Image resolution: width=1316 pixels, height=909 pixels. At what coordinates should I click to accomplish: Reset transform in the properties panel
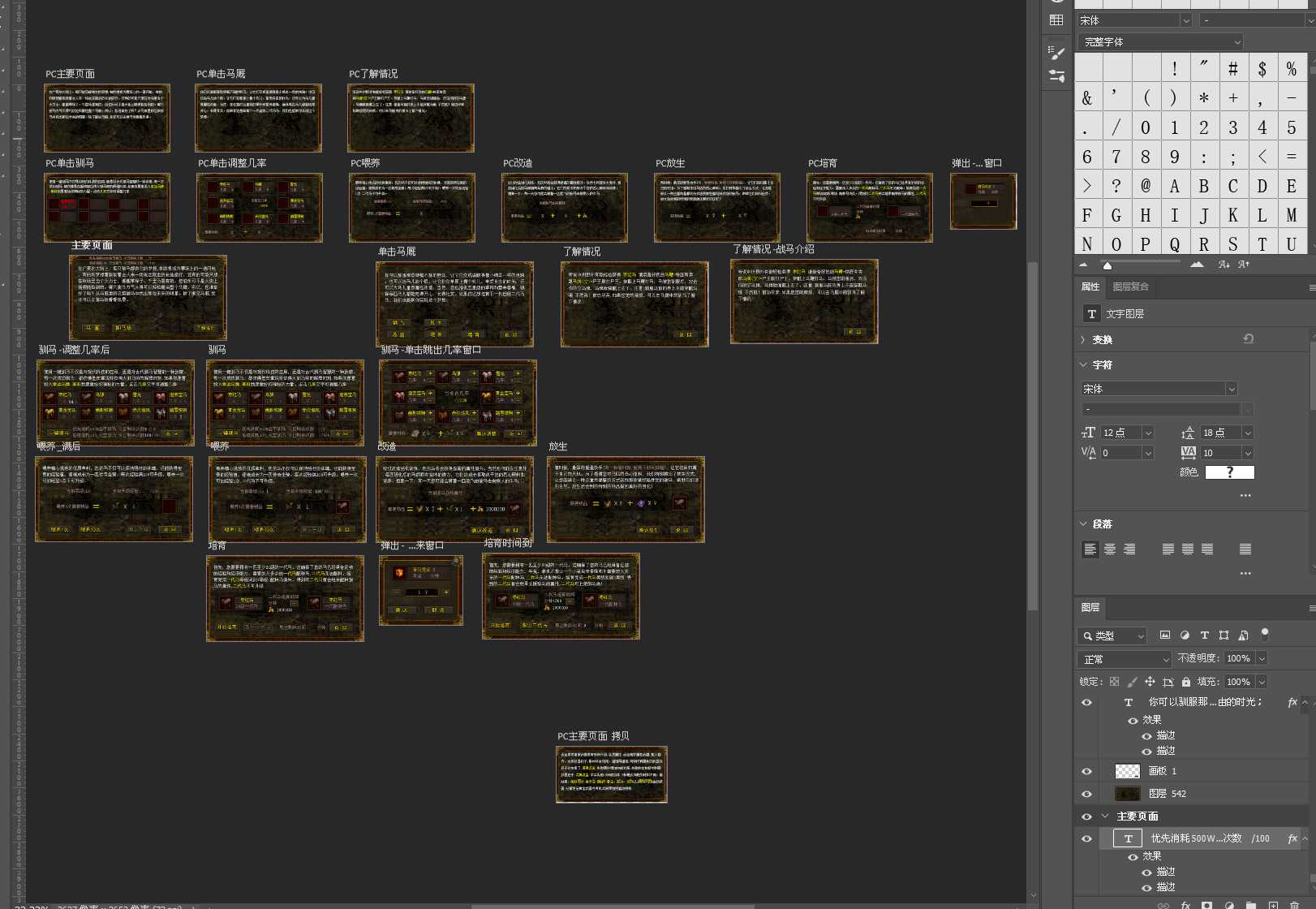click(1249, 338)
